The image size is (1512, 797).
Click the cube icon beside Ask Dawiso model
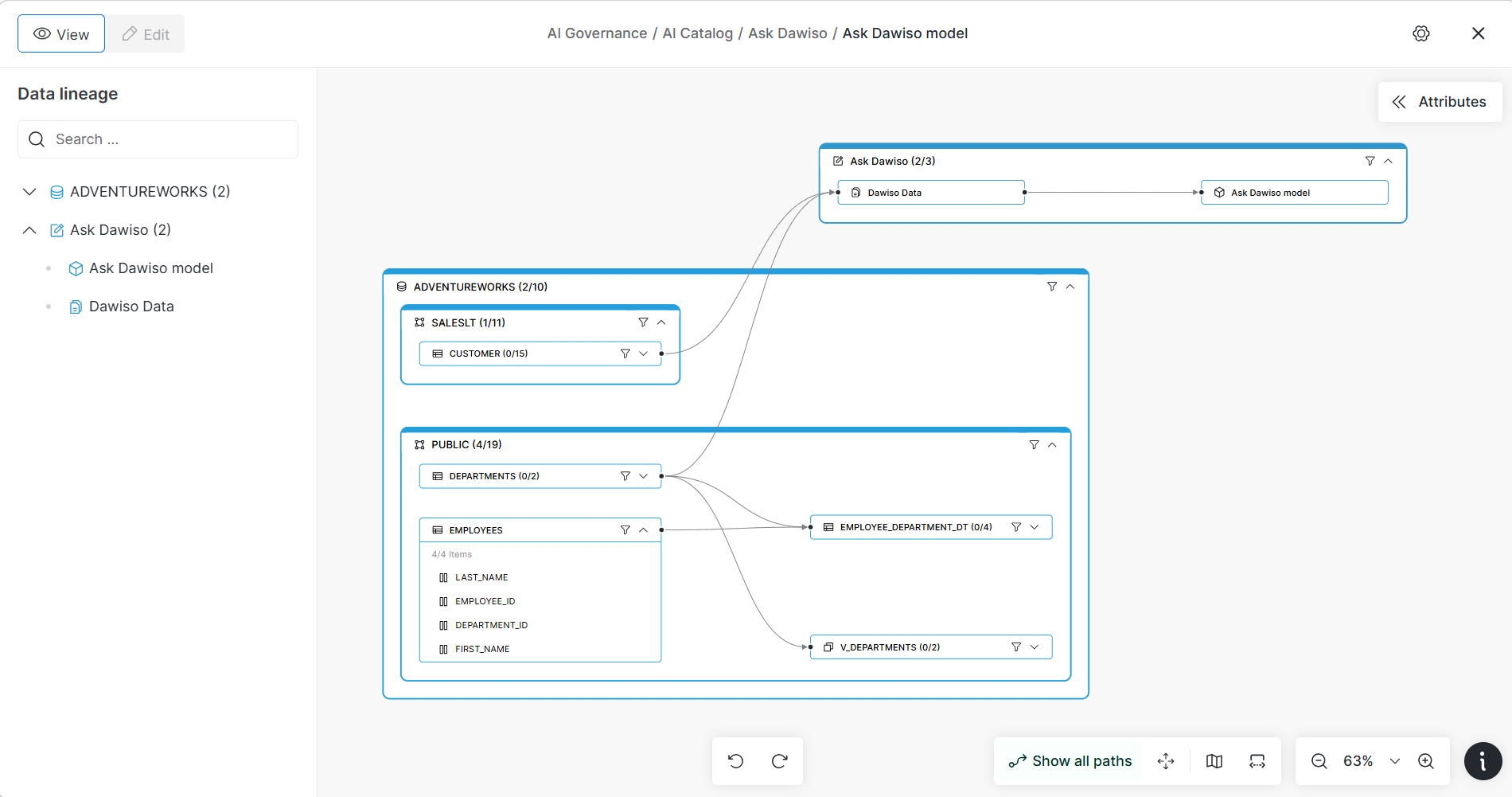(76, 268)
